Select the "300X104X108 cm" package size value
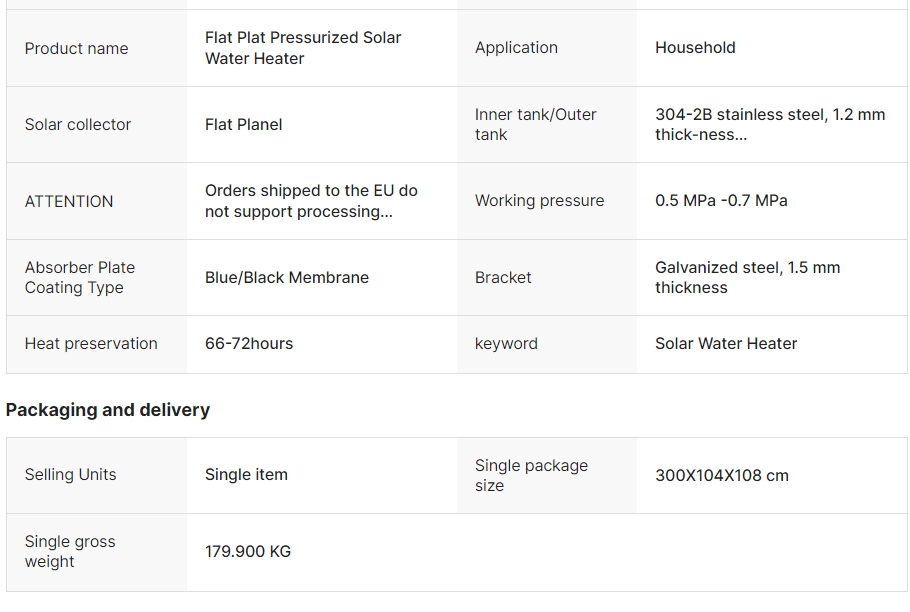 721,475
